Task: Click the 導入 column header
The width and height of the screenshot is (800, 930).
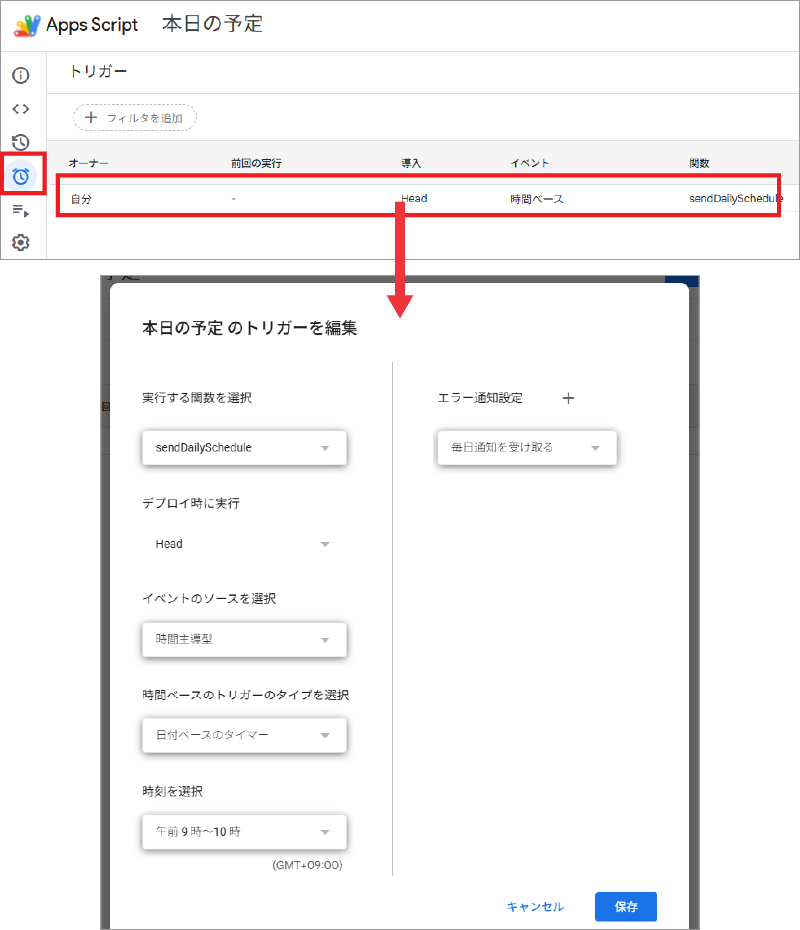Action: click(411, 163)
